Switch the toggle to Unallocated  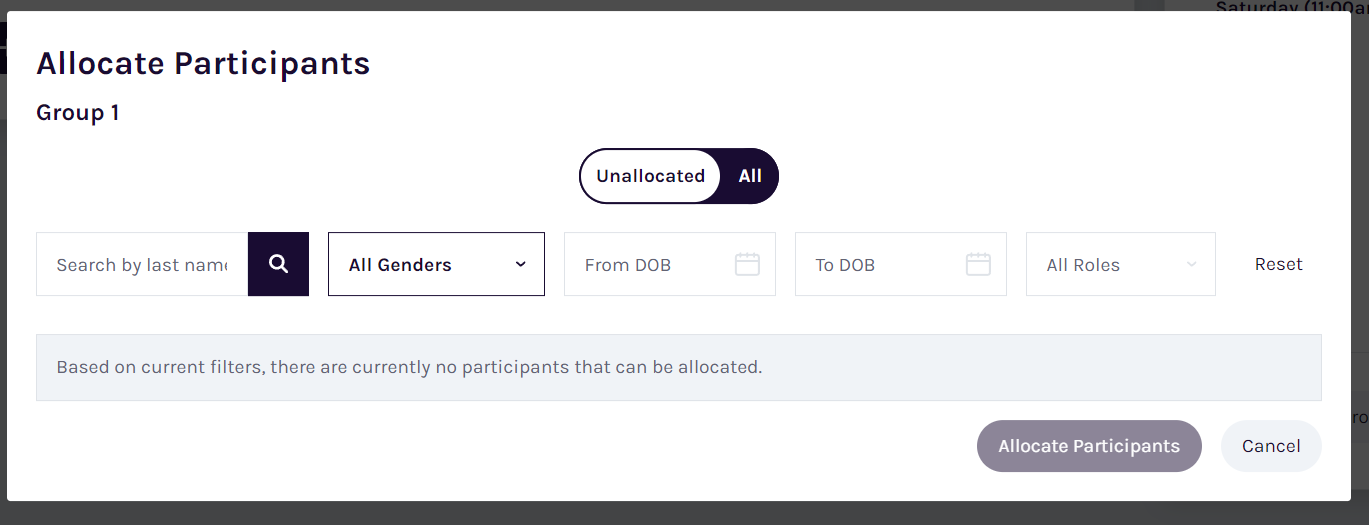click(651, 176)
